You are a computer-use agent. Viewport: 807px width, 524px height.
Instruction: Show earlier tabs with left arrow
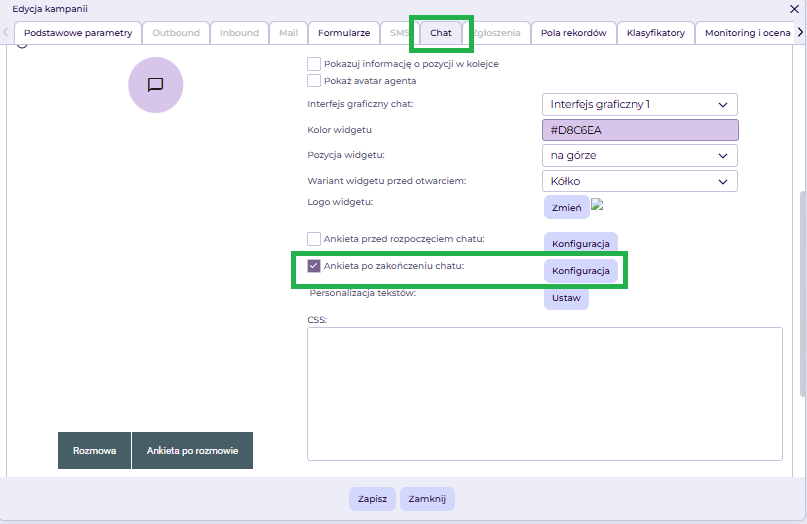pyautogui.click(x=6, y=32)
